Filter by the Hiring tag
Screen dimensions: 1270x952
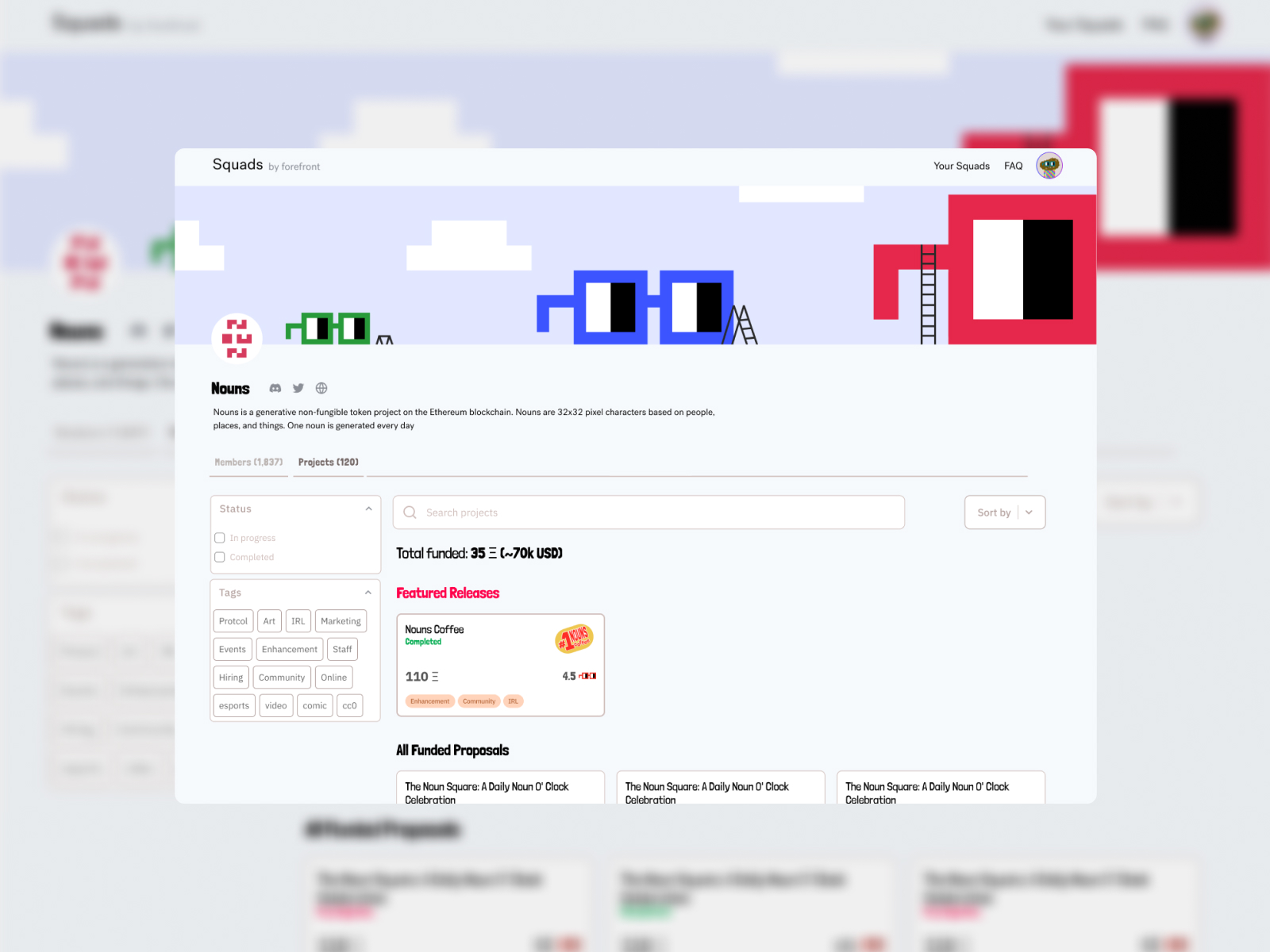pyautogui.click(x=231, y=678)
